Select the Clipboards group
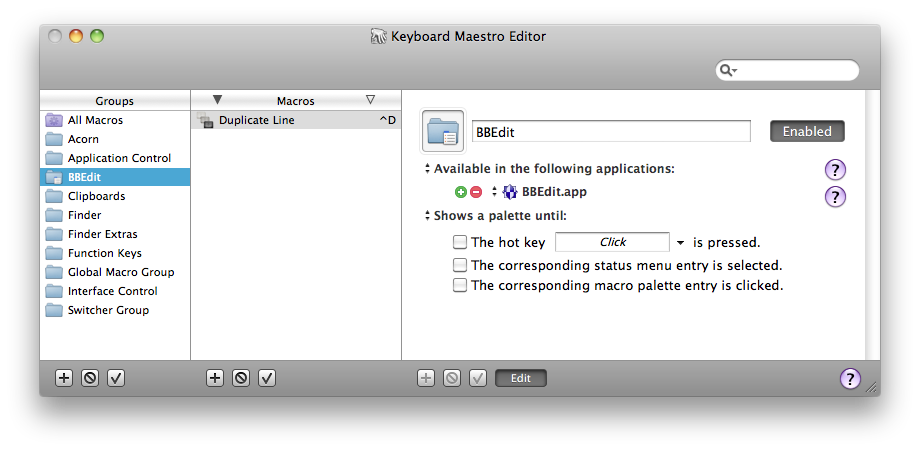The image size is (920, 451). (115, 196)
